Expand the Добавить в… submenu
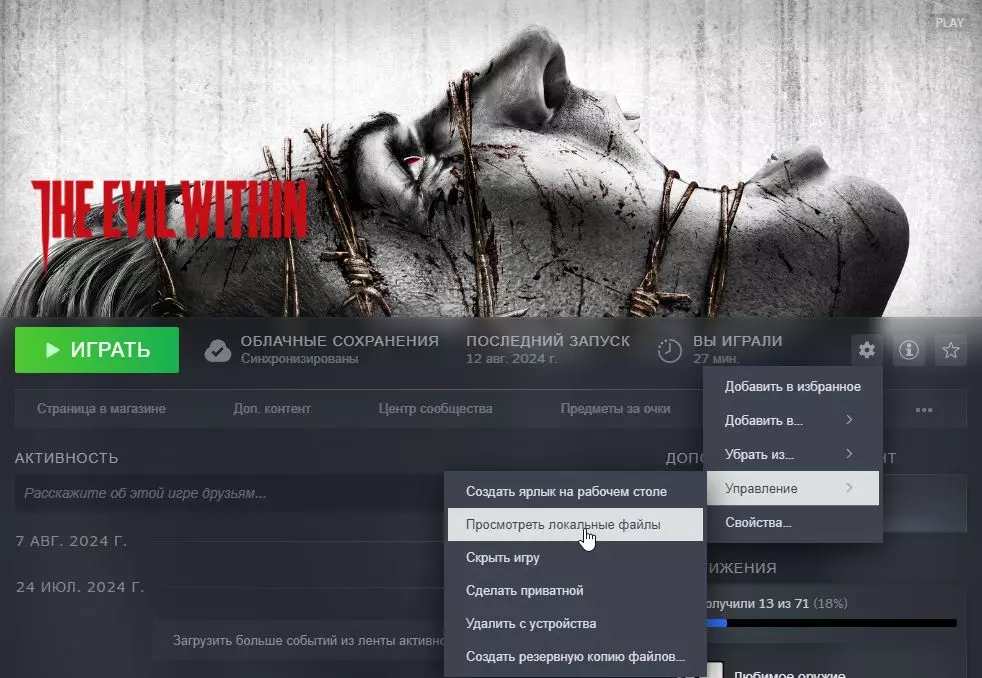982x678 pixels. (792, 421)
